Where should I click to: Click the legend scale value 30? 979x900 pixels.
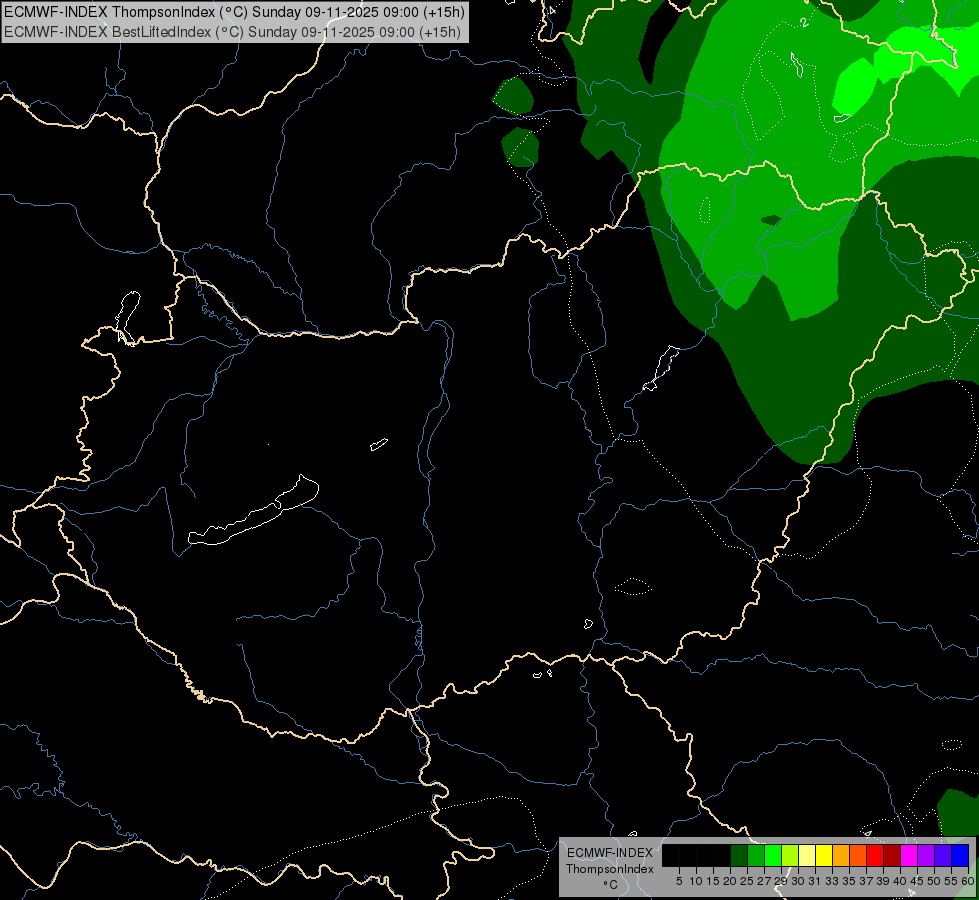point(798,881)
